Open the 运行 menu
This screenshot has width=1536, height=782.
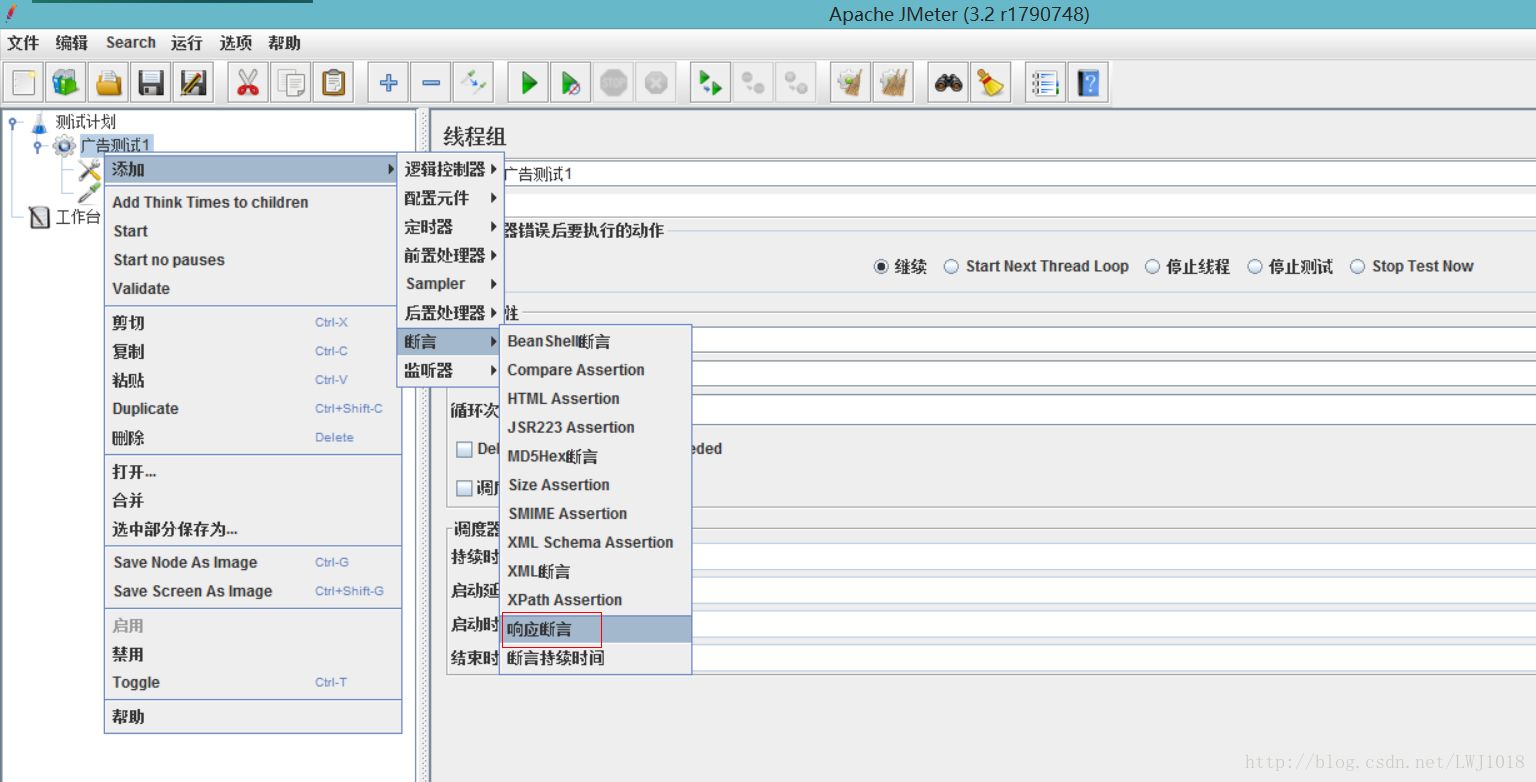click(187, 43)
